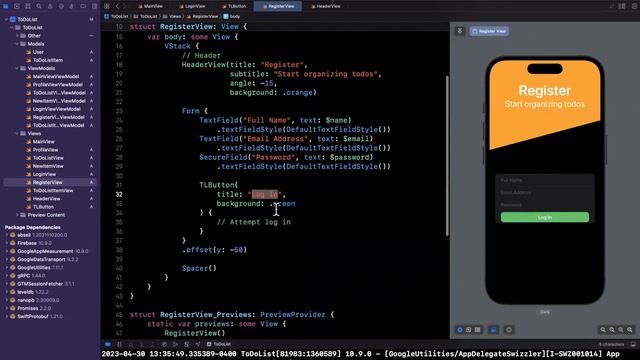Open the Report navigator icon
This screenshot has height=360, width=640.
[94, 6]
